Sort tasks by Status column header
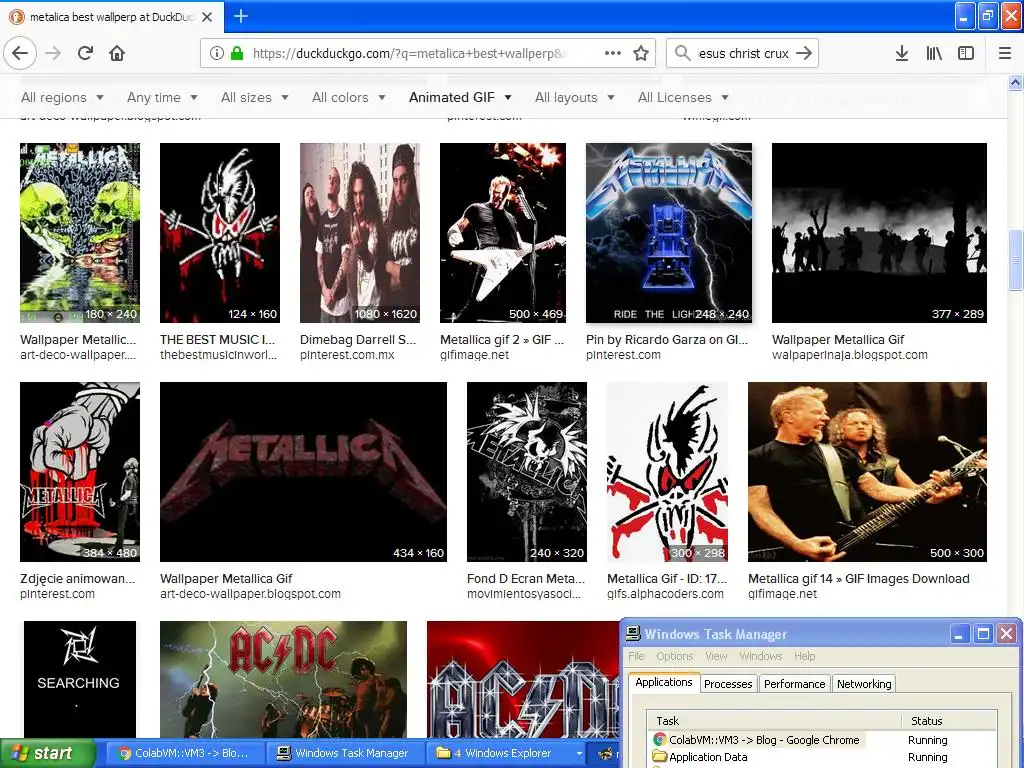 (x=947, y=720)
